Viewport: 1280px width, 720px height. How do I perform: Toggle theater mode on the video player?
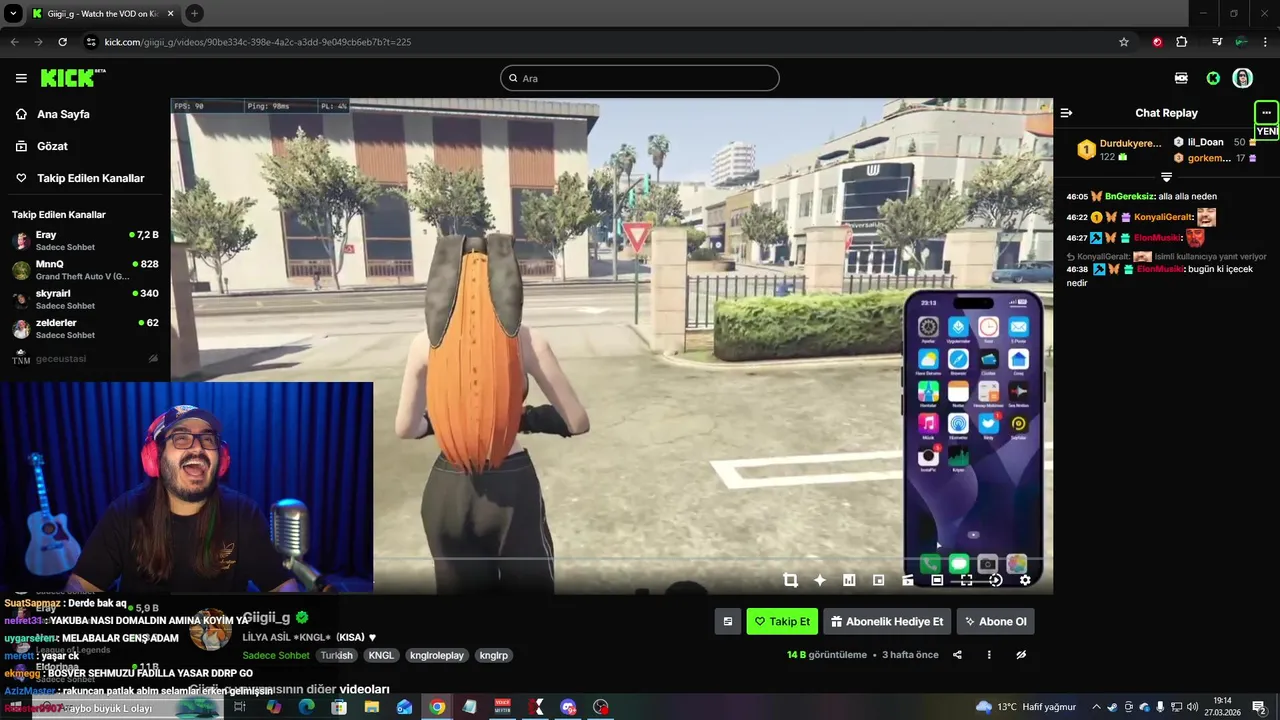click(937, 580)
